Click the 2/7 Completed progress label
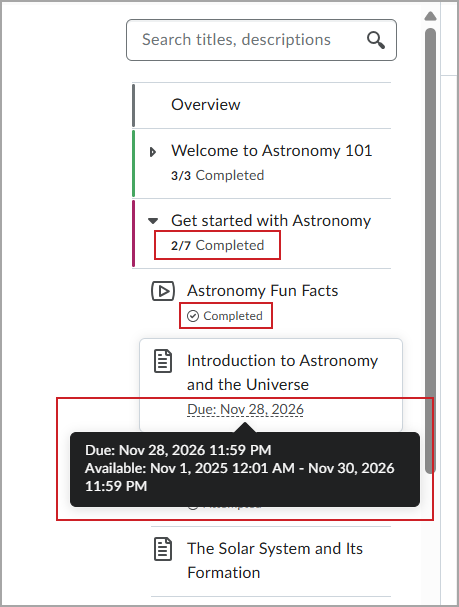The height and width of the screenshot is (607, 459). (x=218, y=245)
